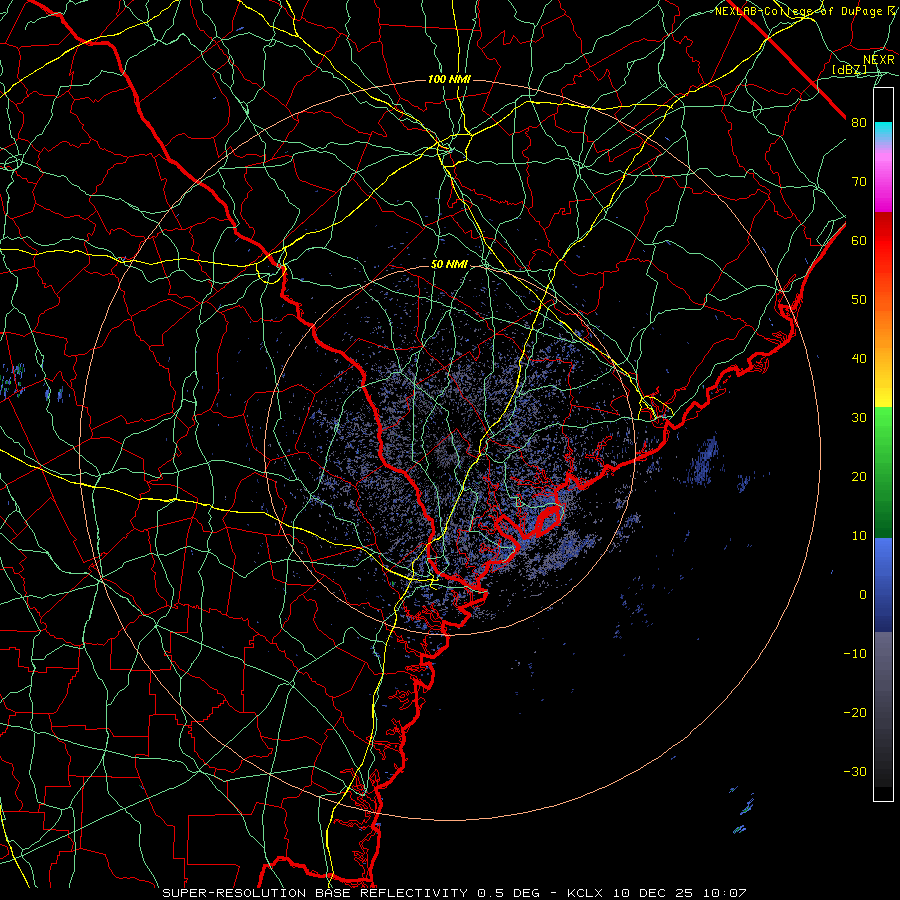Click the -30 value on the dBZ scale
Image resolution: width=900 pixels, height=900 pixels.
click(855, 771)
